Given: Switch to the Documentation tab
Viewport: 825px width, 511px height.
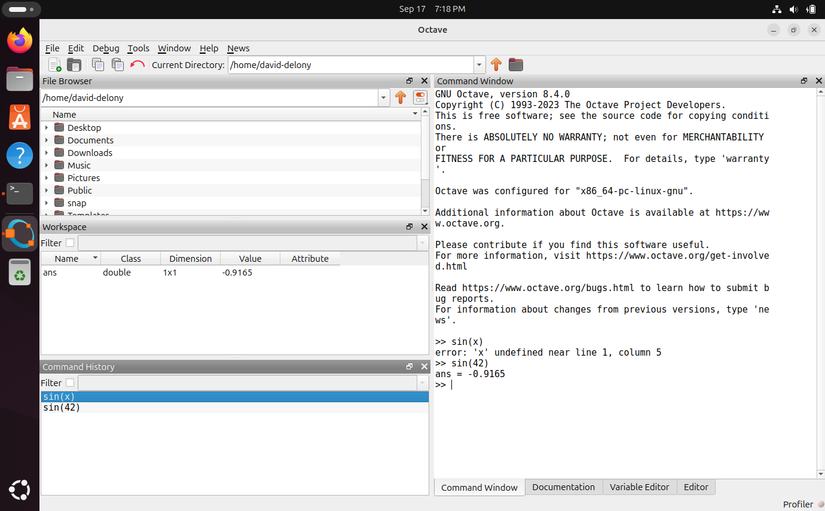Looking at the screenshot, I should pyautogui.click(x=563, y=487).
